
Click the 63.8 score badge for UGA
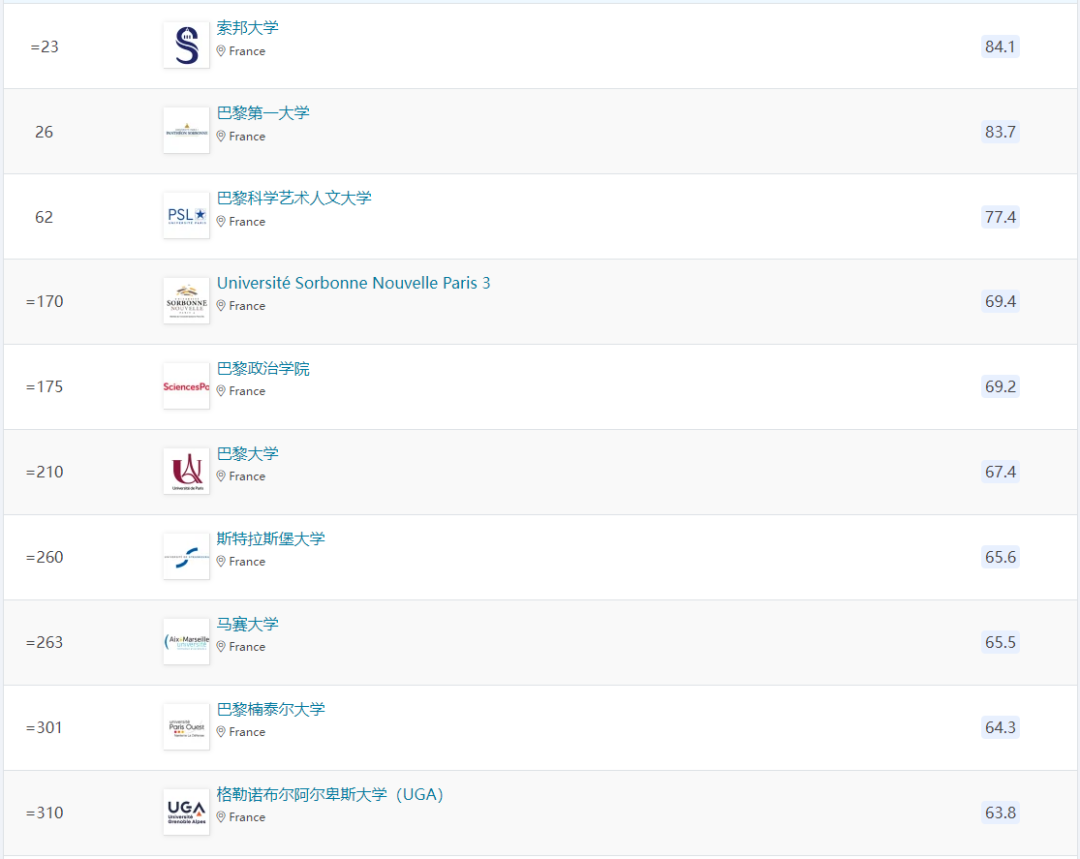[x=1000, y=812]
